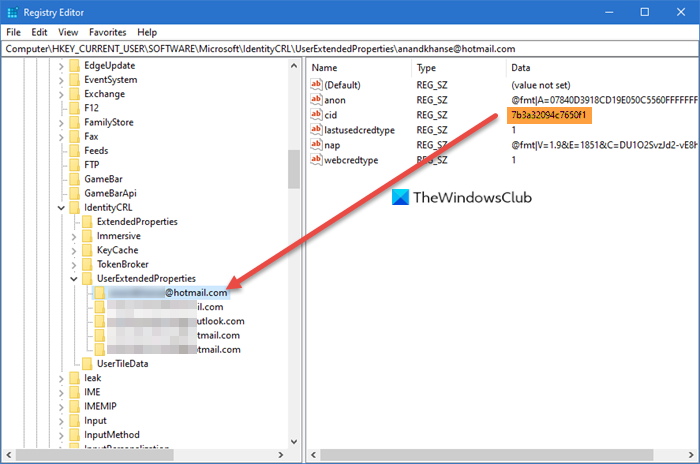Select the account key ending utlook.com
Viewport: 700px width, 464px height.
point(176,322)
